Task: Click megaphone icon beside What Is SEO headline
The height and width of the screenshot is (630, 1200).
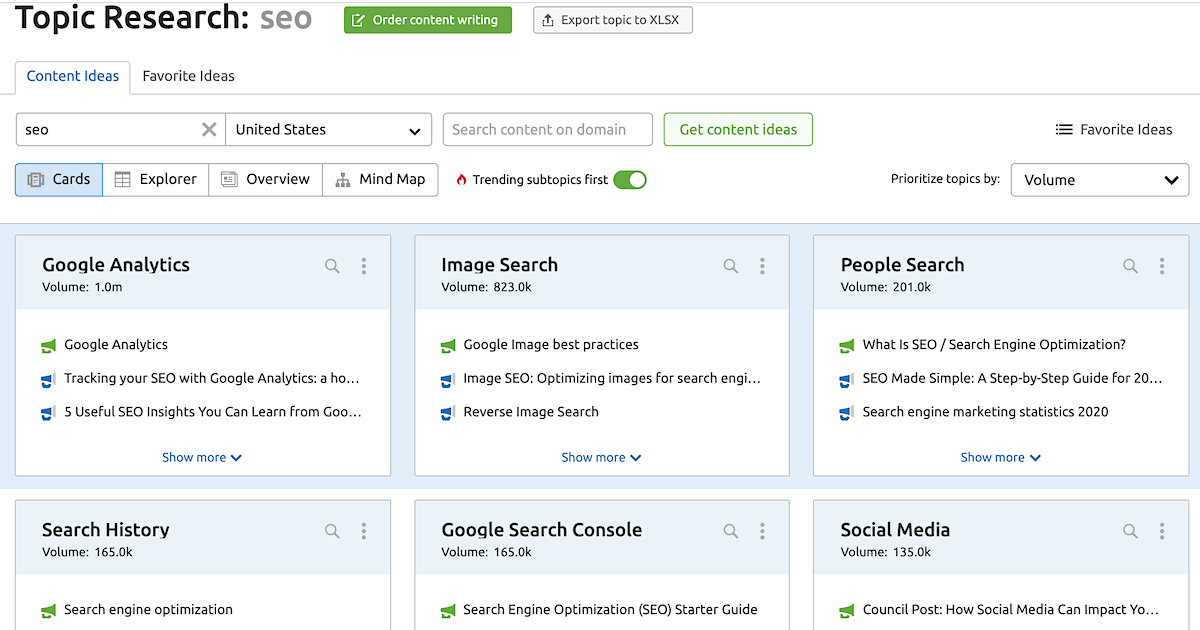Action: [x=847, y=346]
